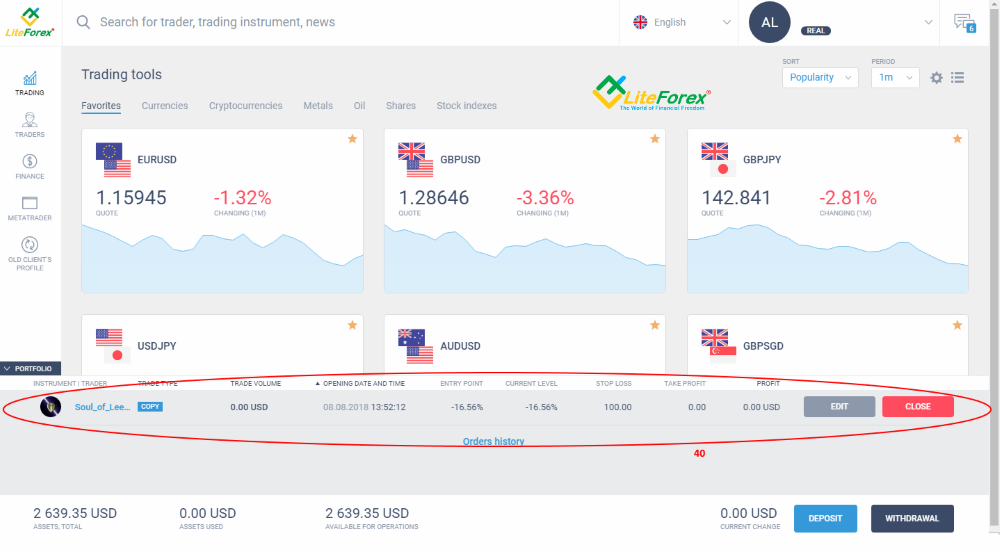The image size is (1000, 550).
Task: Open the Traders section in sidebar
Action: coord(30,125)
